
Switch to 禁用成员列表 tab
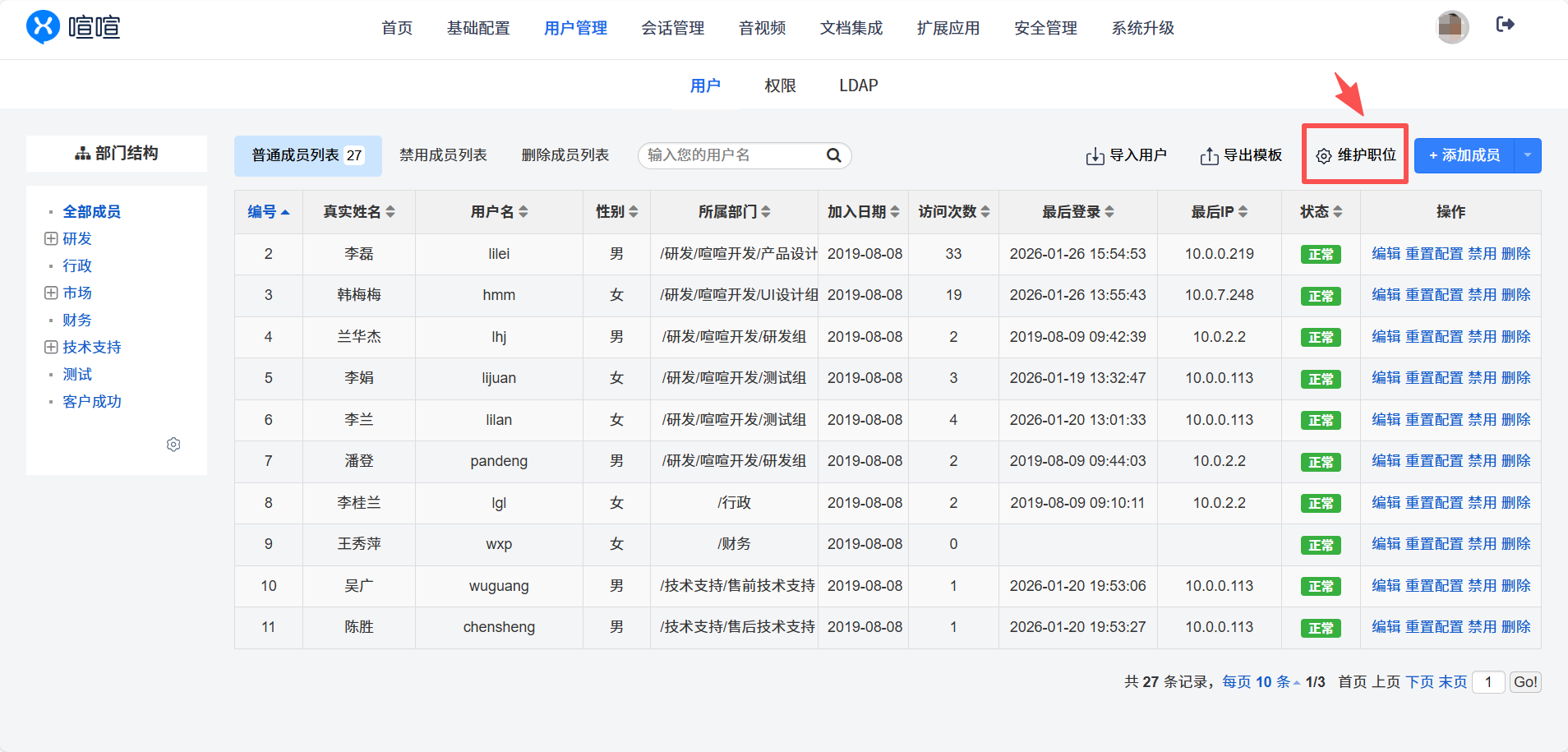(443, 155)
